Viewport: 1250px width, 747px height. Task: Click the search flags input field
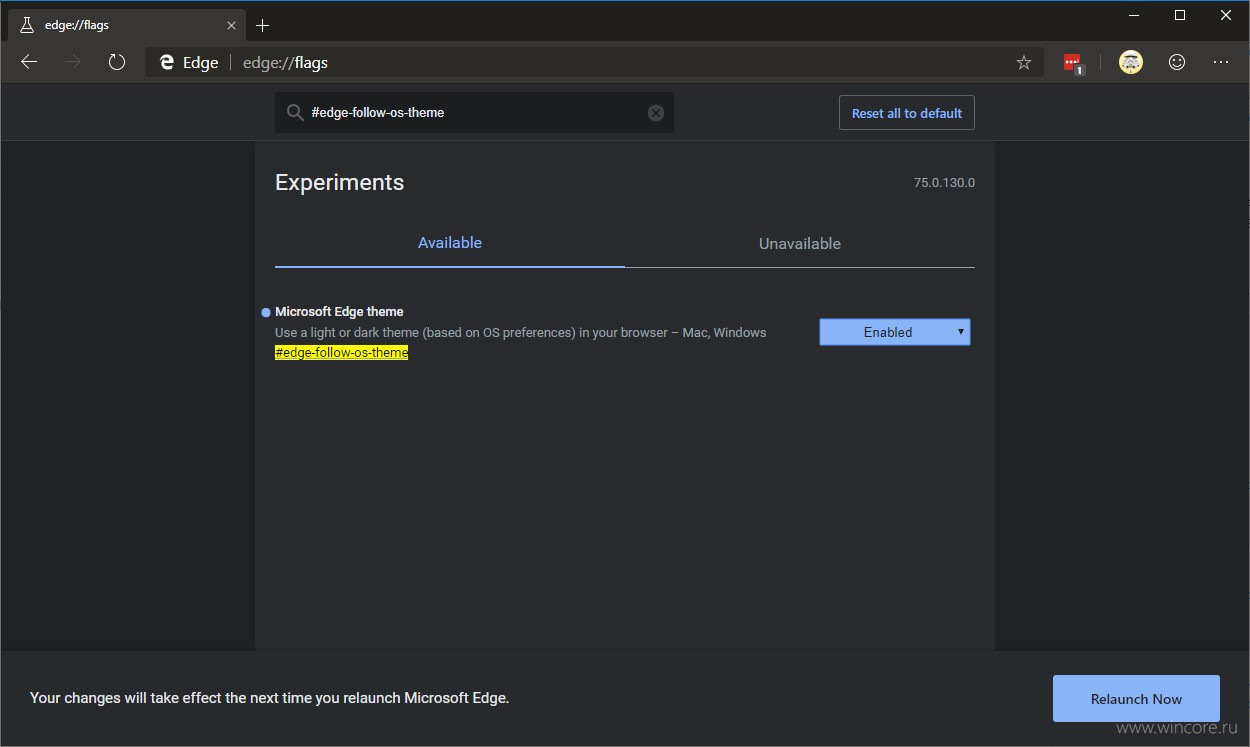pos(474,113)
